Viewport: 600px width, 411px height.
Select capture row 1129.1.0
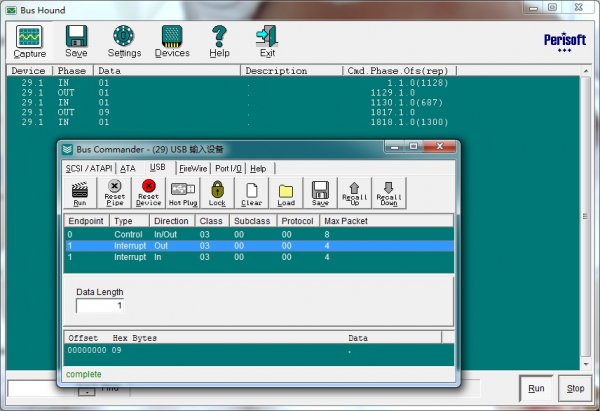point(293,93)
